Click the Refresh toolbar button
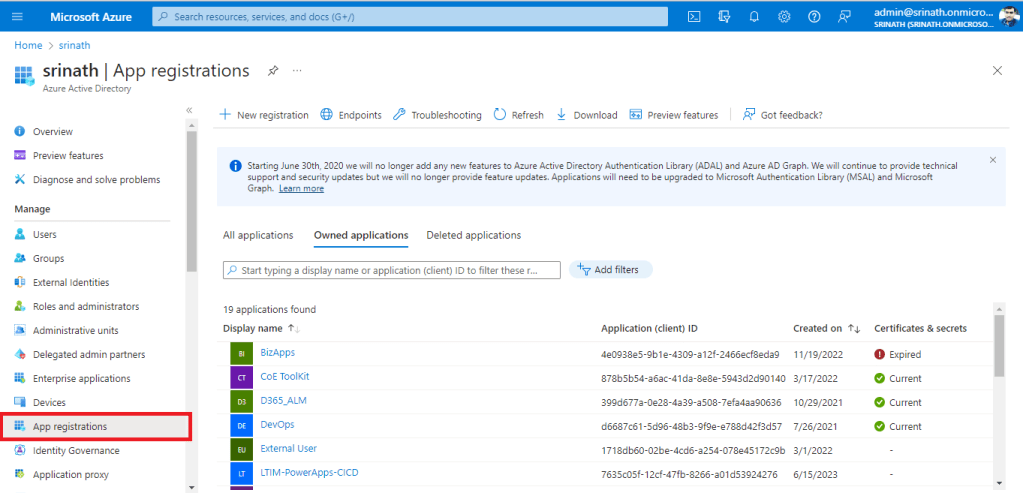 click(x=519, y=115)
